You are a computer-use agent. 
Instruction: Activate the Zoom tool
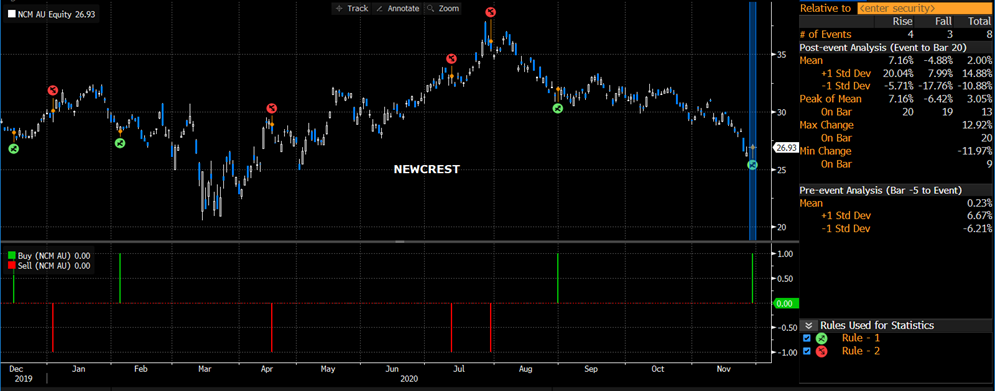443,8
